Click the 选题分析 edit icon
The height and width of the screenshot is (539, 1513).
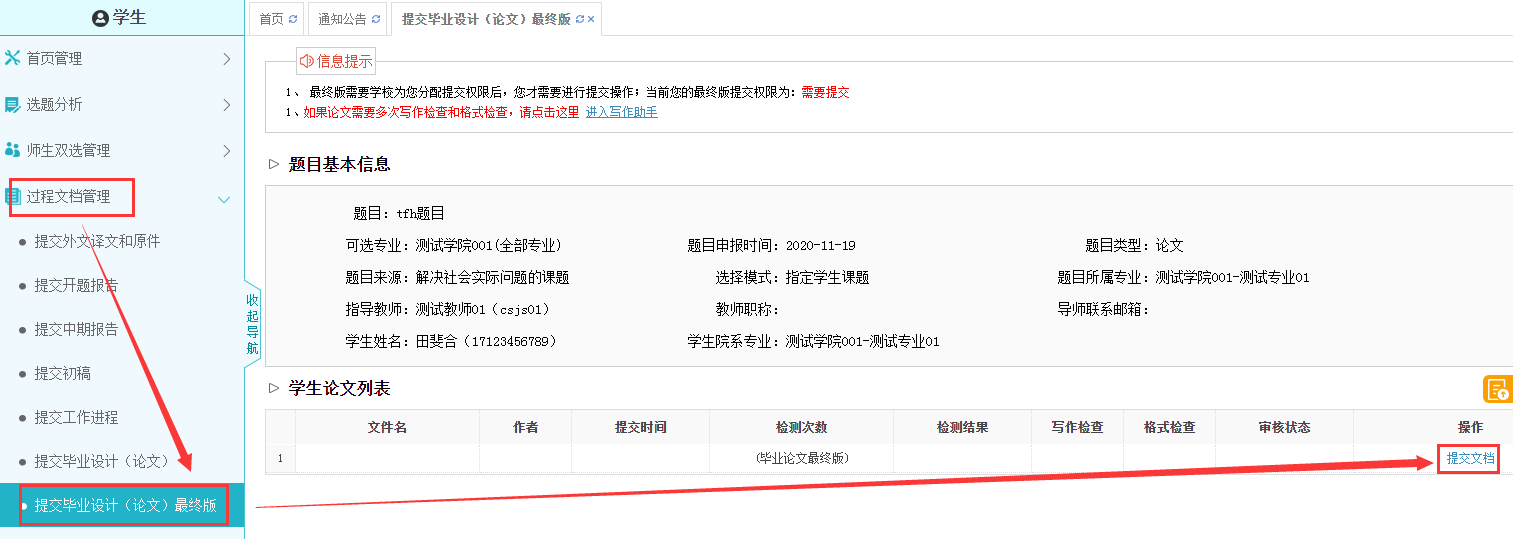point(13,104)
